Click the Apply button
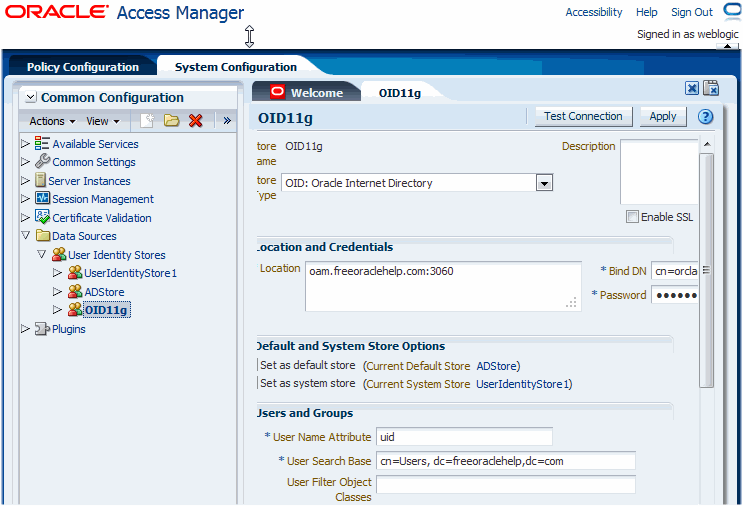The height and width of the screenshot is (506, 743). tap(663, 116)
